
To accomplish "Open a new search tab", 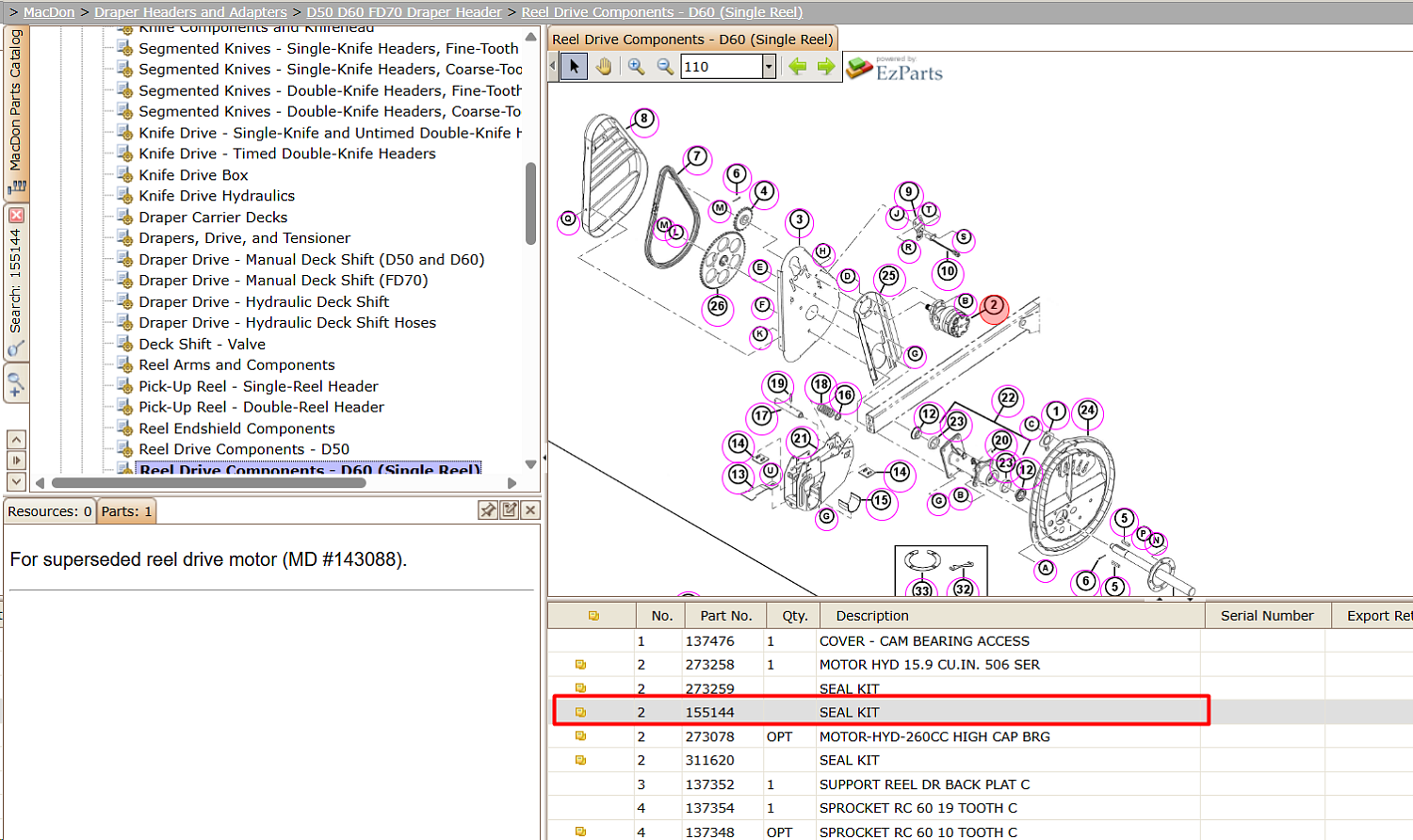I will [x=16, y=384].
